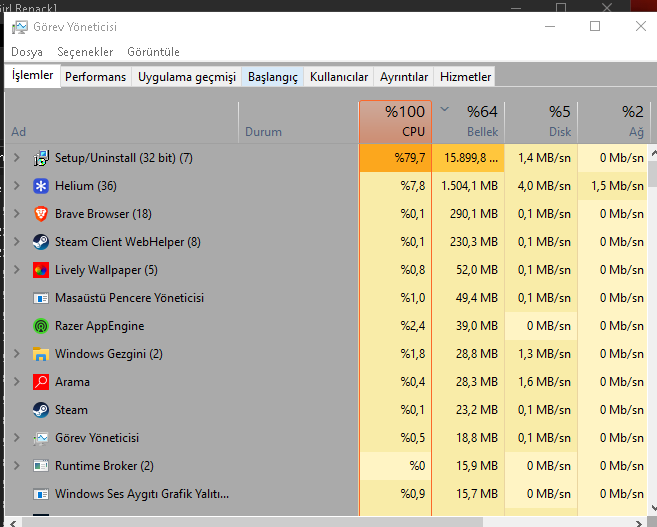
Task: Click the Windows Ses Aygıtı icon
Action: tap(41, 494)
